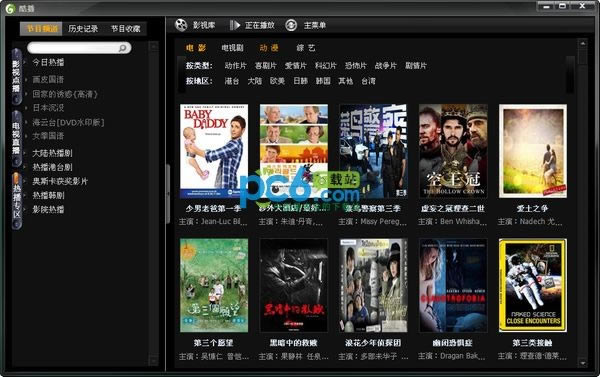600x377 pixels.
Task: Filter by 台湾 region
Action: pos(368,81)
